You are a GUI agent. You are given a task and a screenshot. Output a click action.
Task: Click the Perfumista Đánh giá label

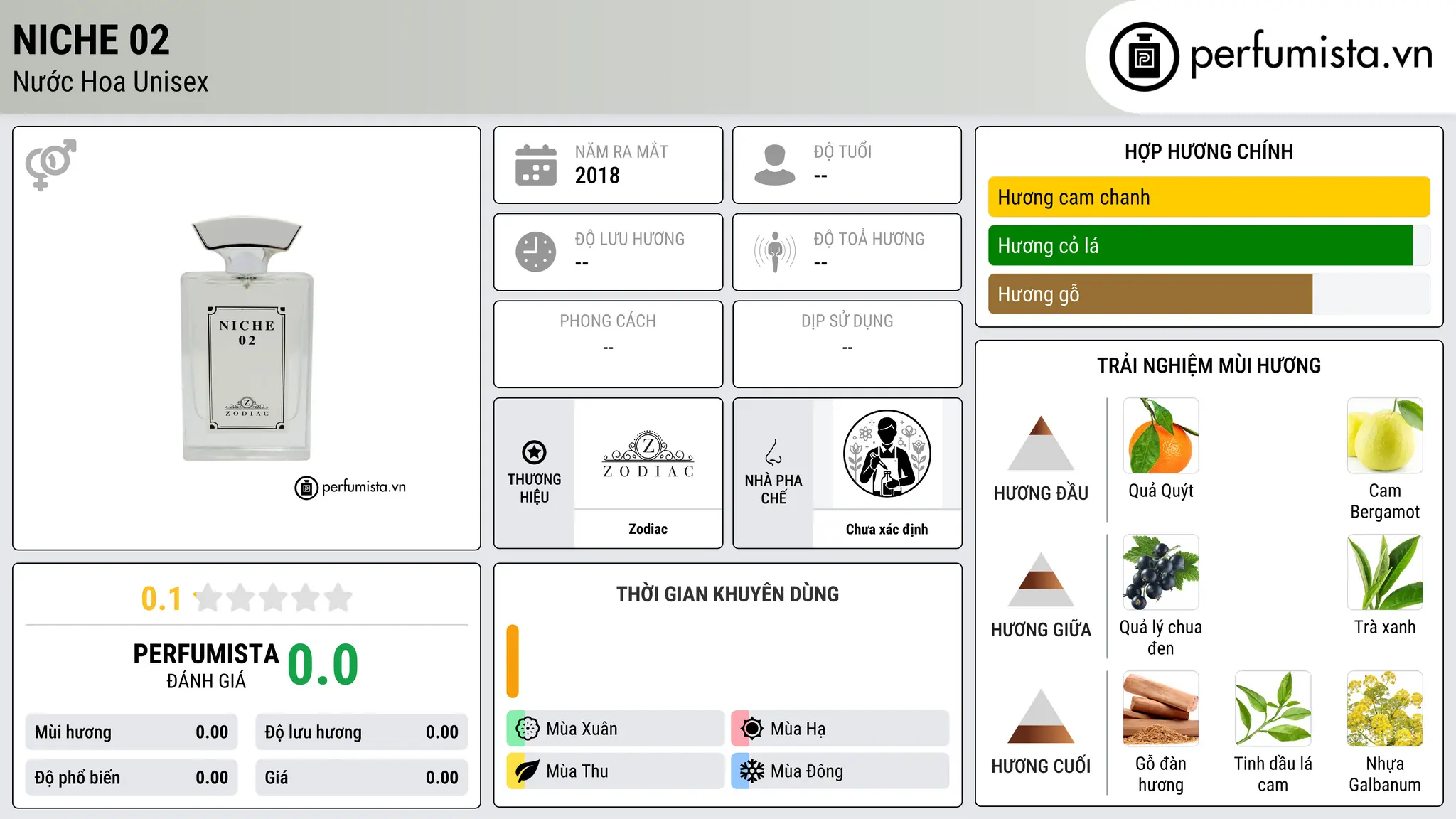pyautogui.click(x=206, y=665)
